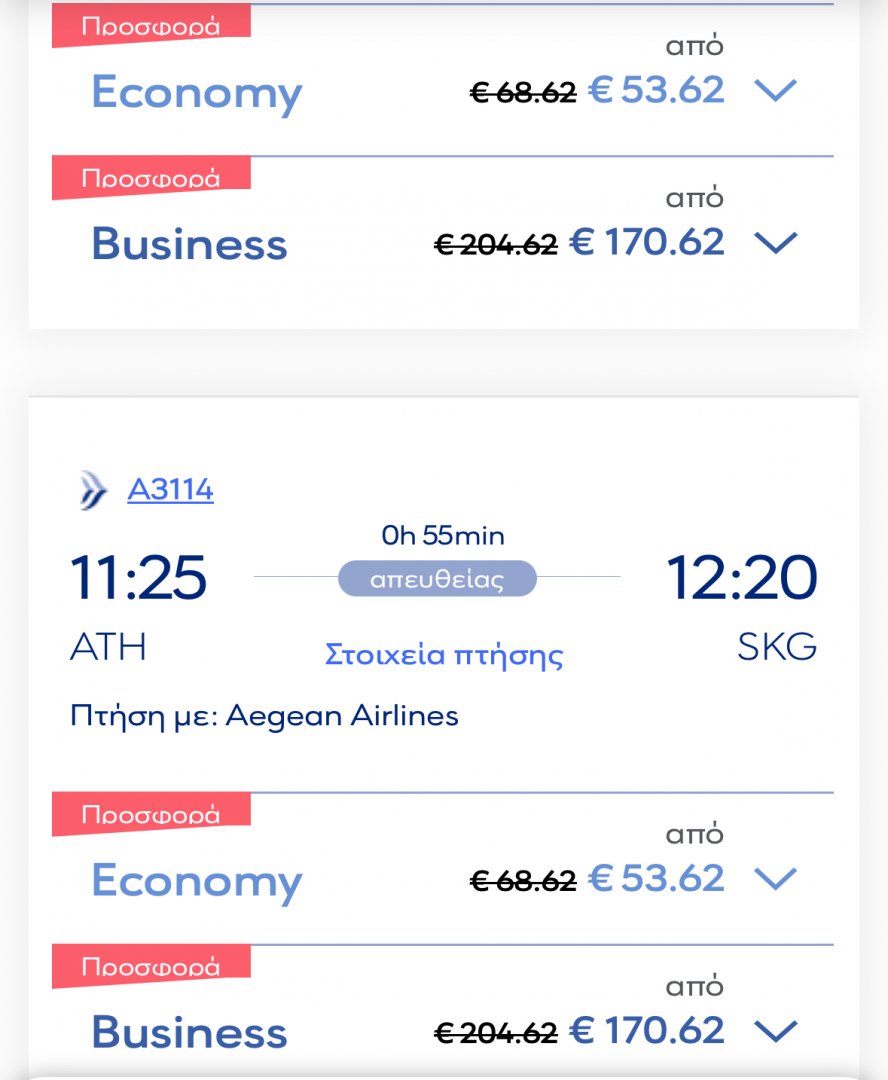Select the Business label of flight A3114

coord(189,1032)
